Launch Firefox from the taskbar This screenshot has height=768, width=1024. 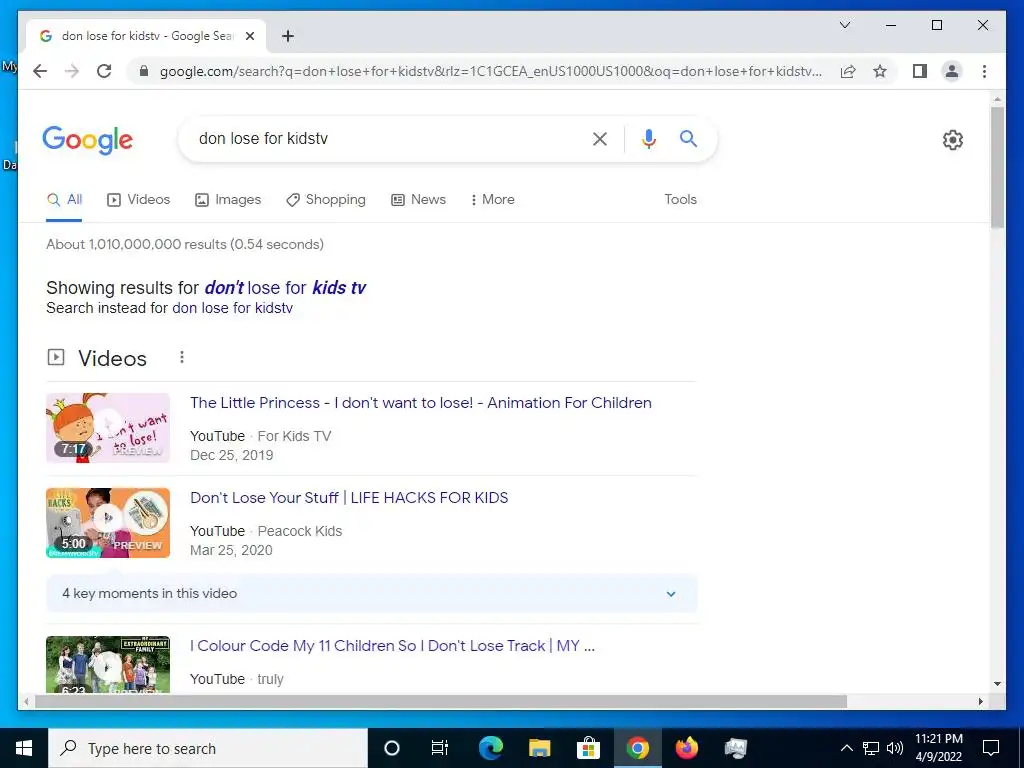tap(686, 748)
